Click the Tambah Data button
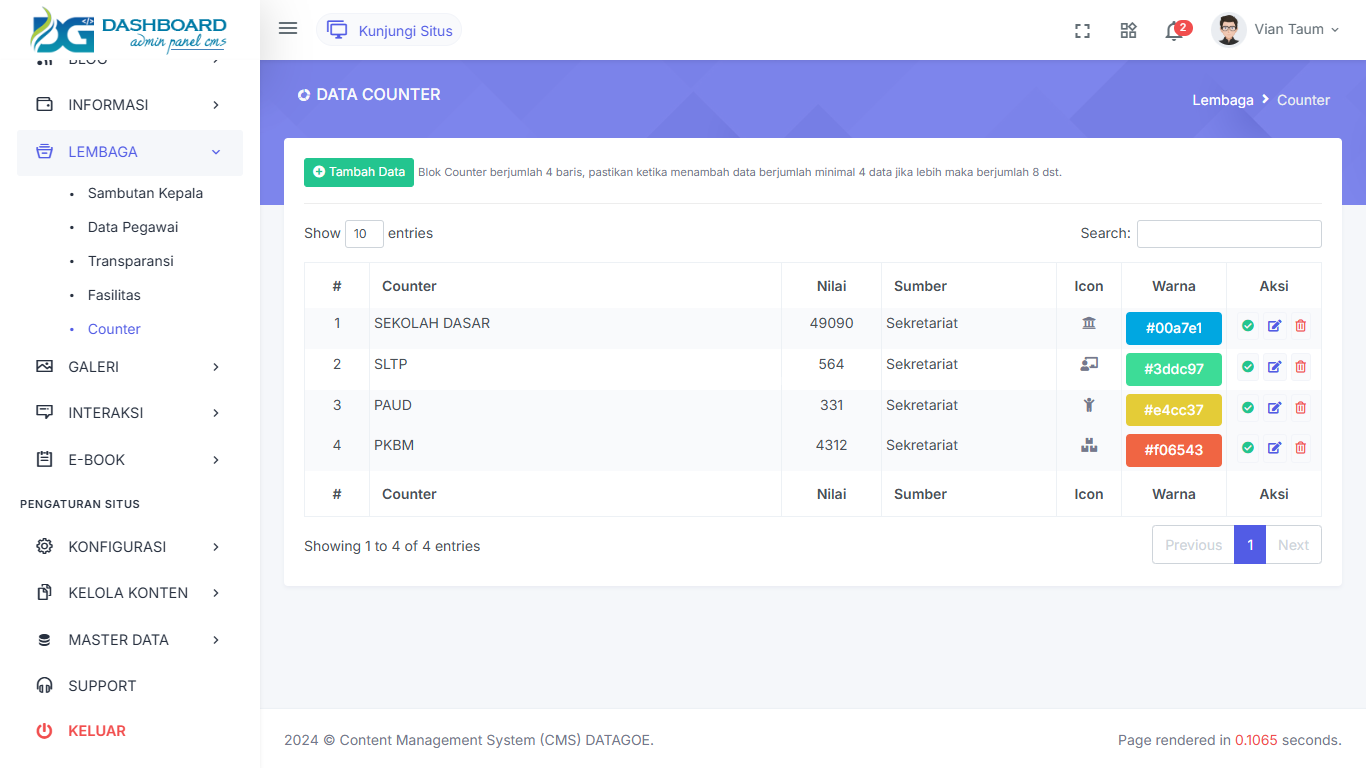The height and width of the screenshot is (768, 1366). pyautogui.click(x=358, y=172)
